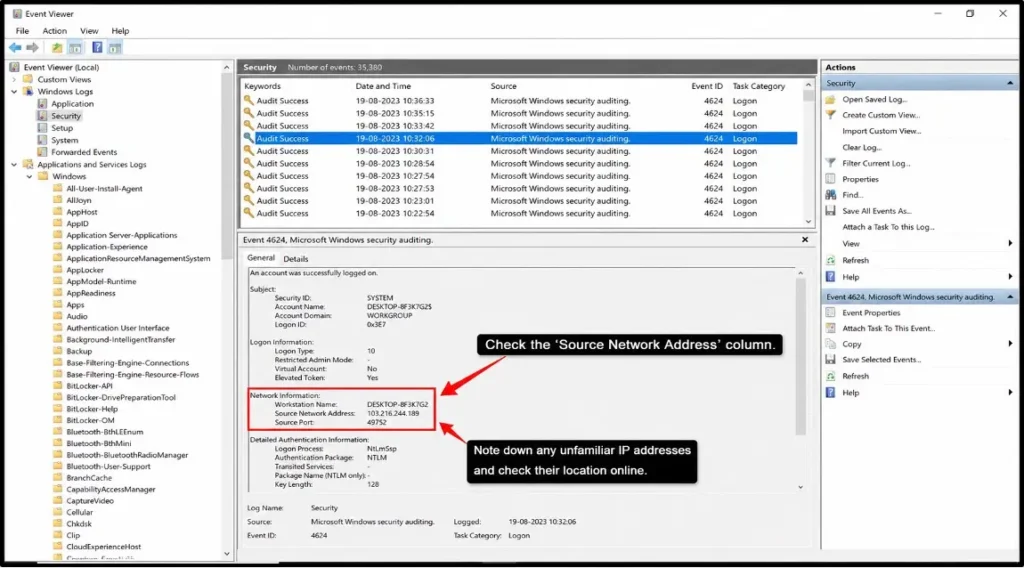This screenshot has width=1024, height=568.
Task: Sort by the Date and Time column header
Action: click(383, 86)
